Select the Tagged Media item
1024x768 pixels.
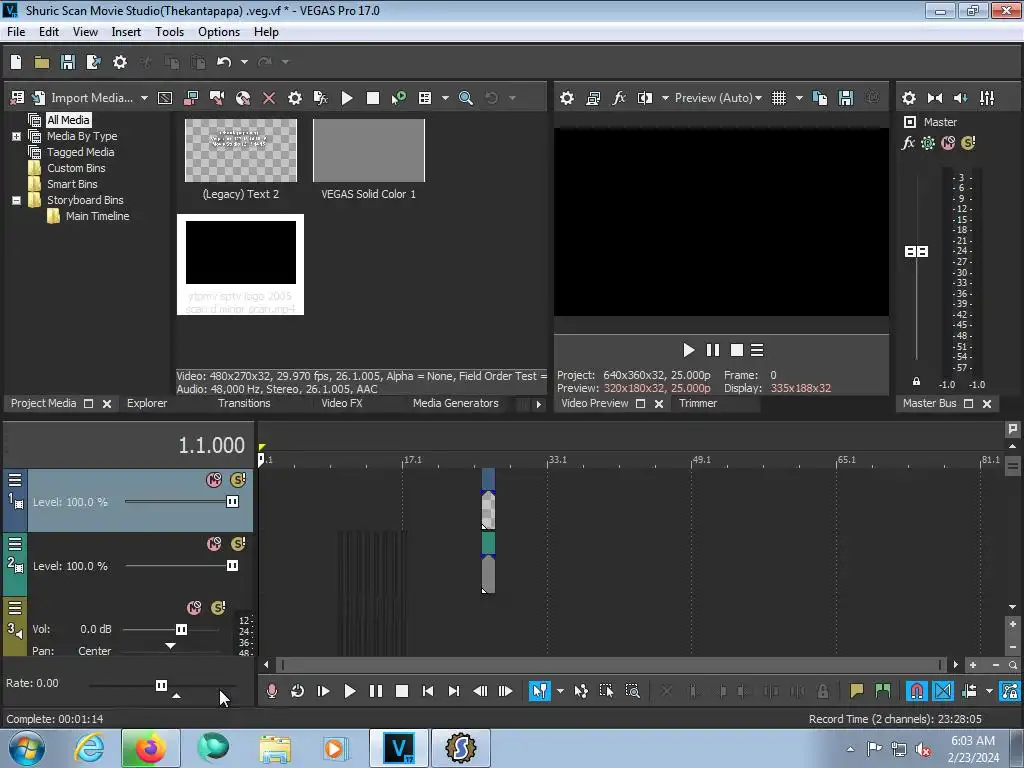tap(80, 152)
